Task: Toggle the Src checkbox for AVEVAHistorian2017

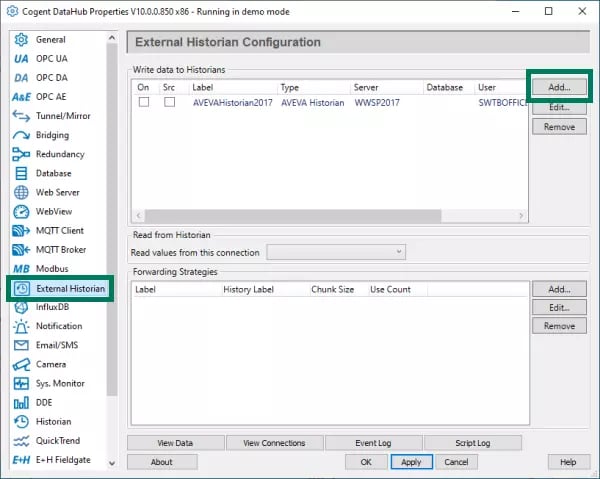Action: tap(170, 103)
